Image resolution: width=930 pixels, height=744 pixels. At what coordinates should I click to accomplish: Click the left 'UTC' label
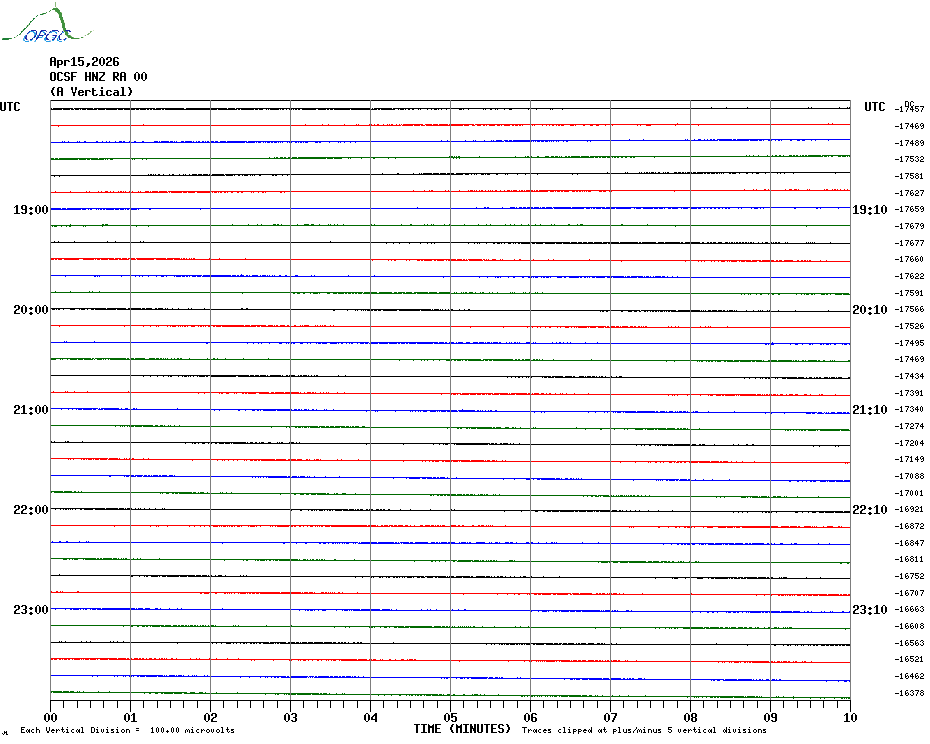pyautogui.click(x=10, y=107)
